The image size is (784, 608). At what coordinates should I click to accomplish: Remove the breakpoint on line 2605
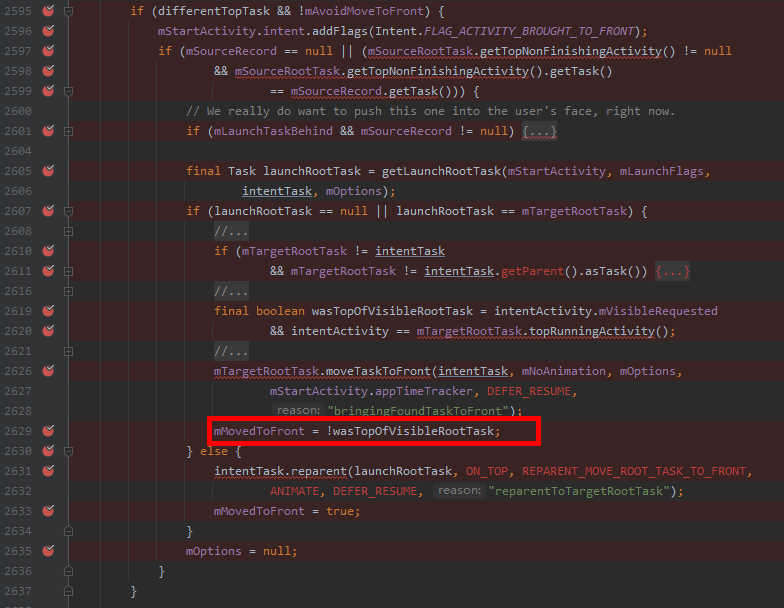(x=48, y=170)
